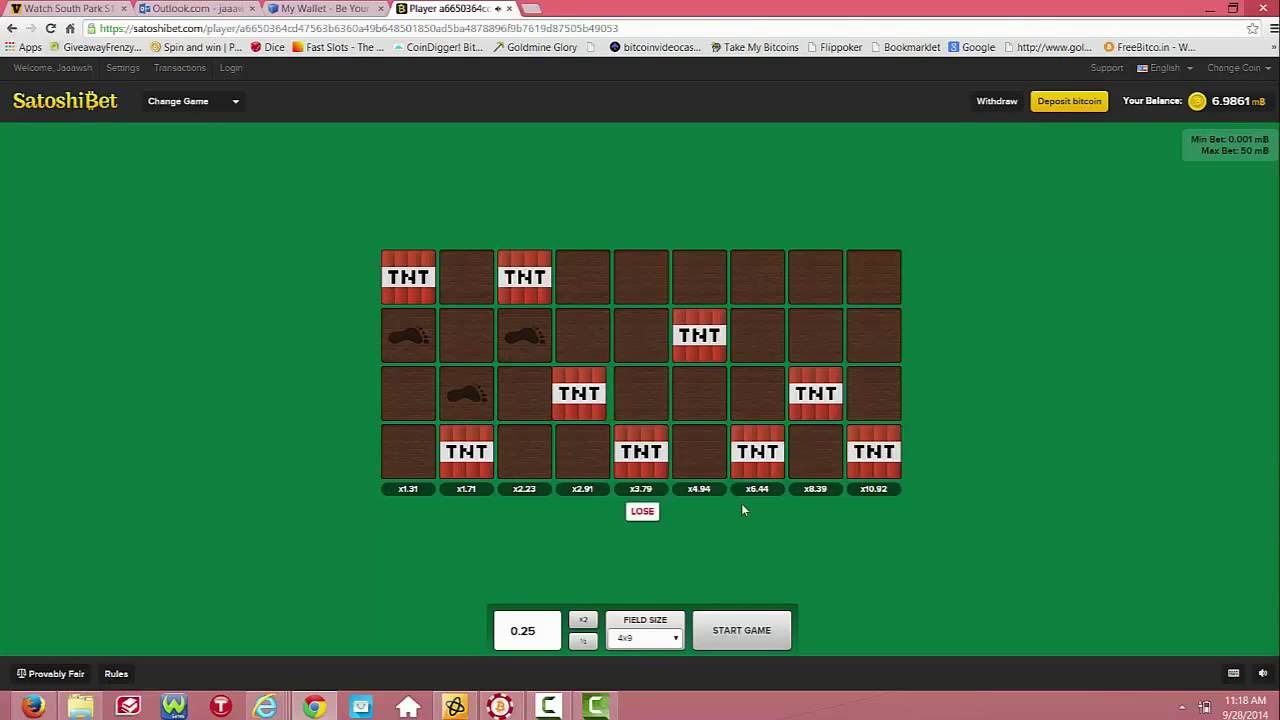Open the Dice bookmark
This screenshot has width=1280, height=720.
pos(268,47)
